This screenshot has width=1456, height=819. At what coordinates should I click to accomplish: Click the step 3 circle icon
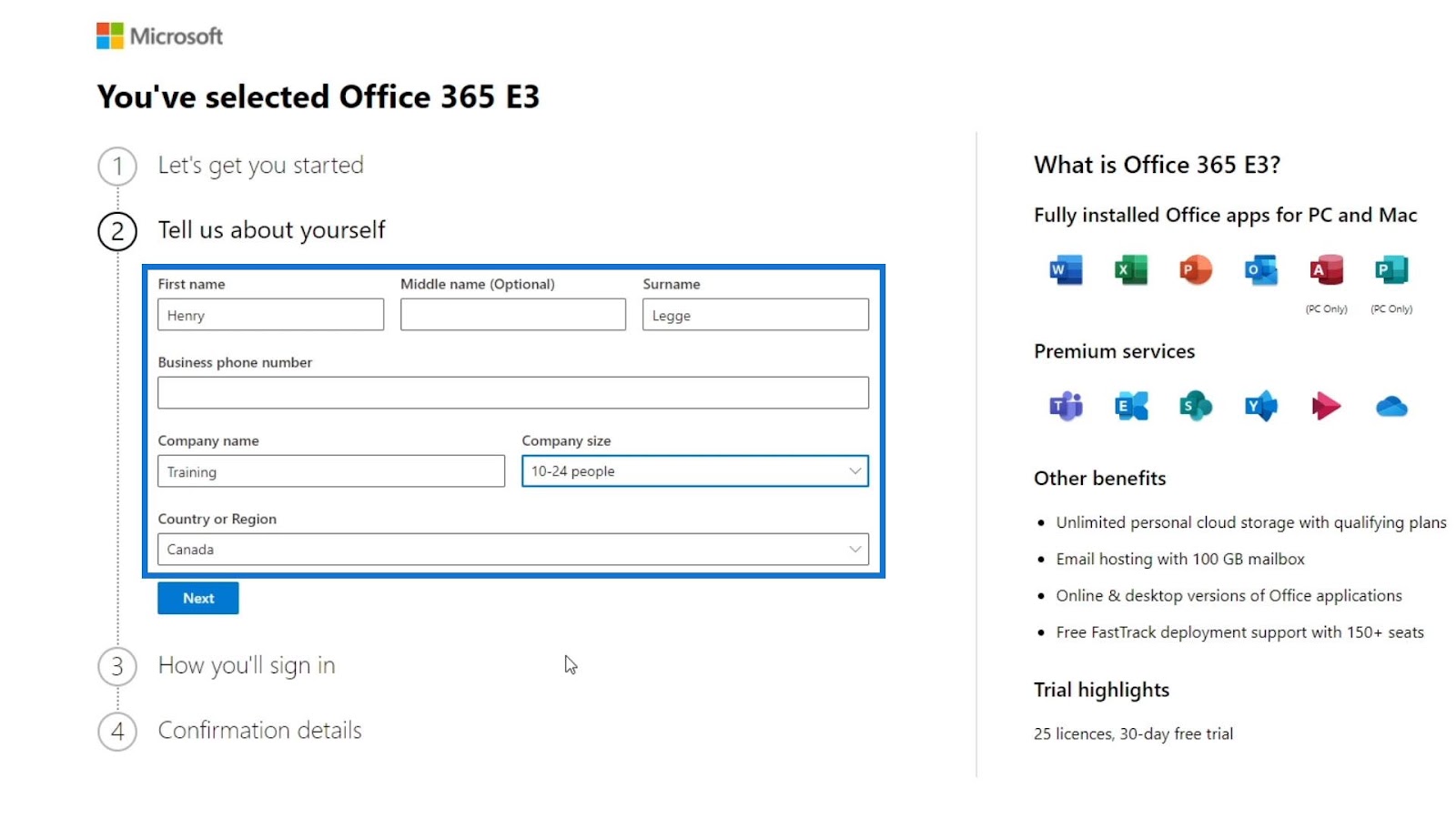pos(117,666)
